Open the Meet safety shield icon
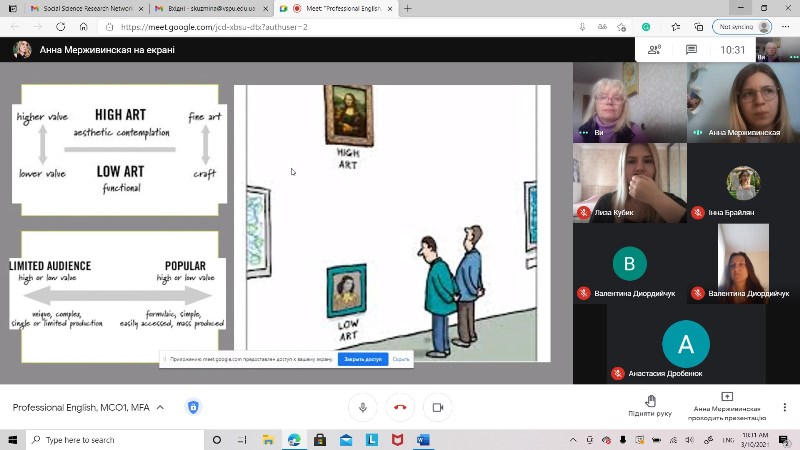Image resolution: width=800 pixels, height=450 pixels. pos(193,407)
